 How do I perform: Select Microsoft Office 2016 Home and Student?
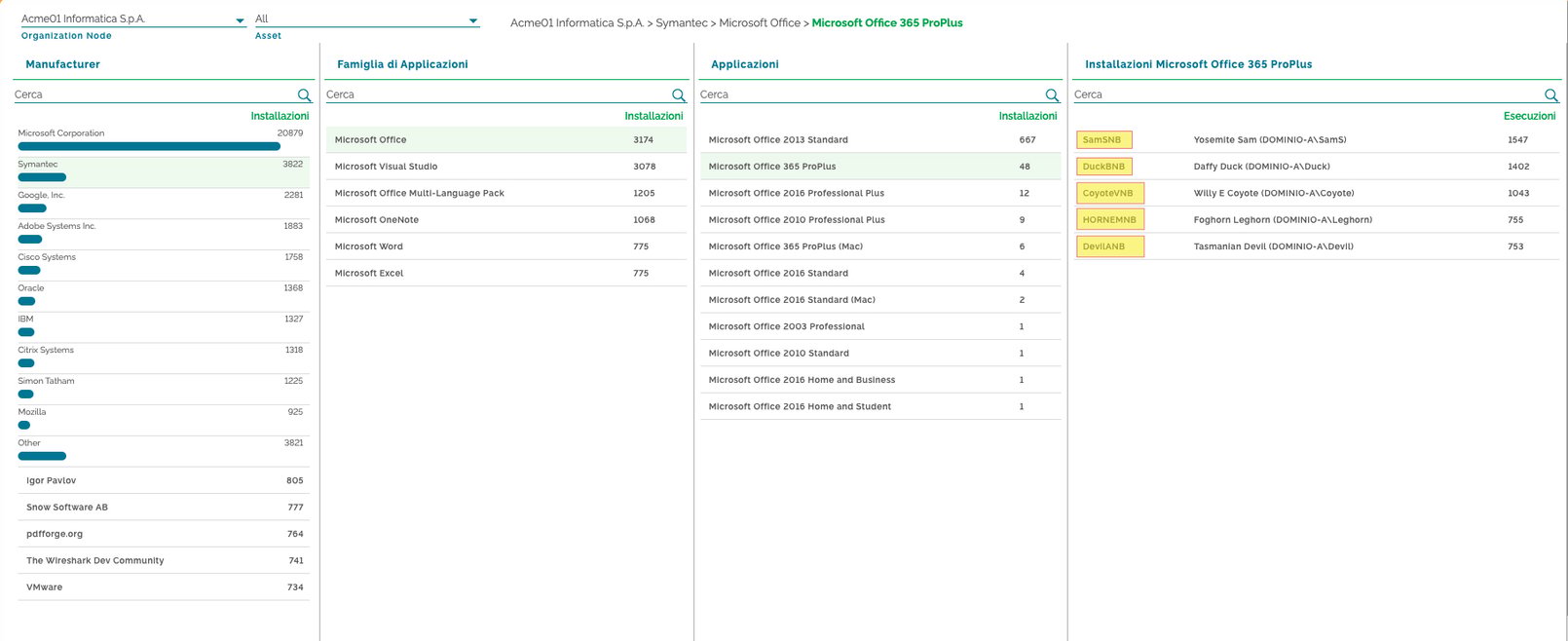[880, 406]
